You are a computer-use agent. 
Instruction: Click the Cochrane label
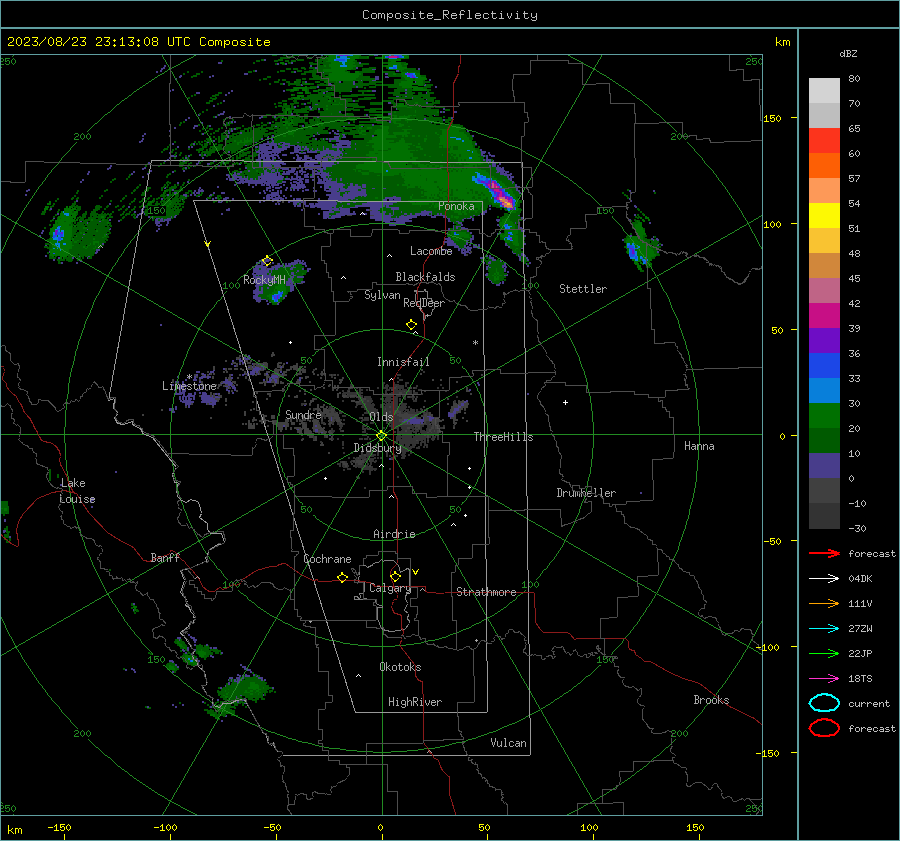[x=327, y=559]
